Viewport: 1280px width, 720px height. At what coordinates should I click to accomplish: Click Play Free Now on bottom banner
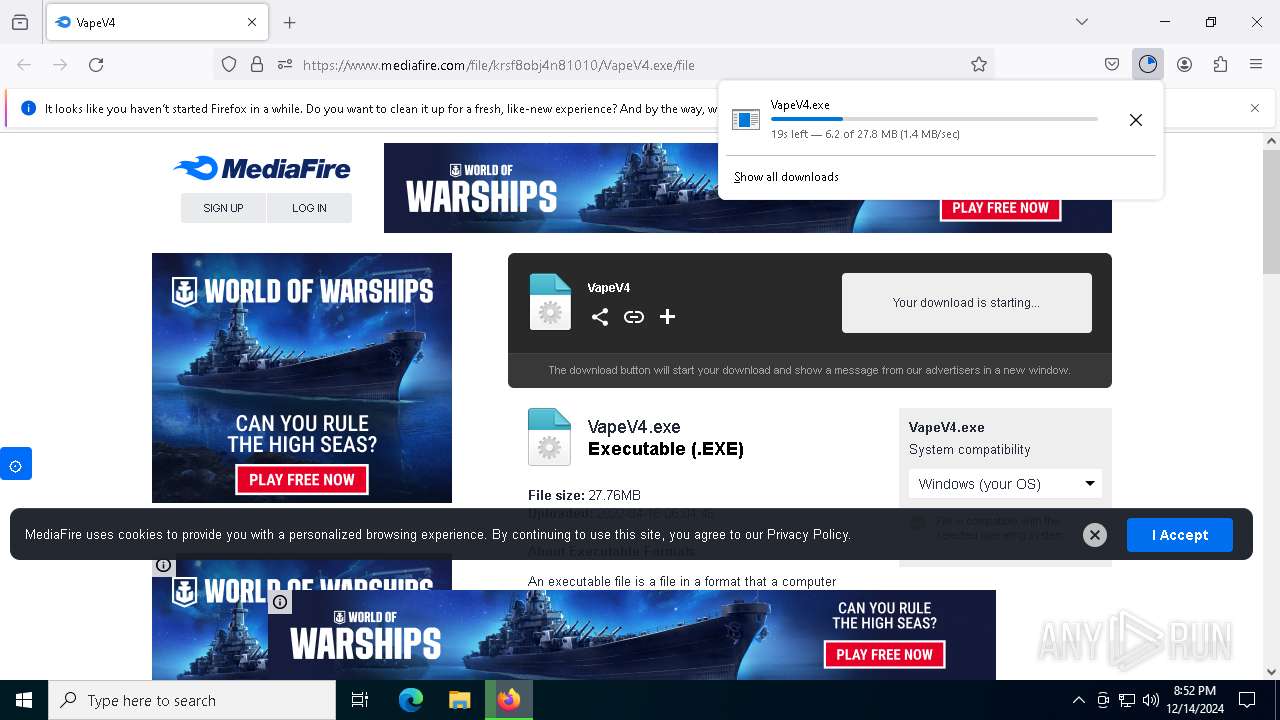[884, 655]
